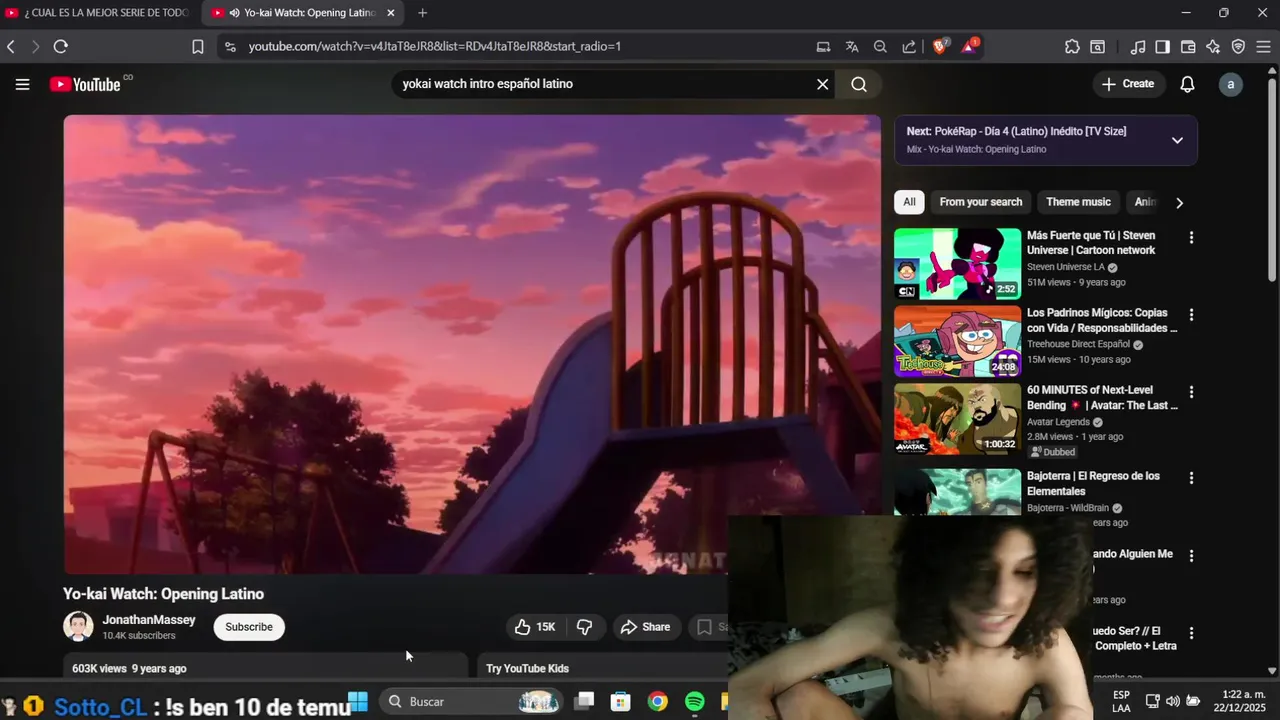Open ESP LAA keyboard language indicator
Image resolution: width=1280 pixels, height=720 pixels.
point(1122,701)
